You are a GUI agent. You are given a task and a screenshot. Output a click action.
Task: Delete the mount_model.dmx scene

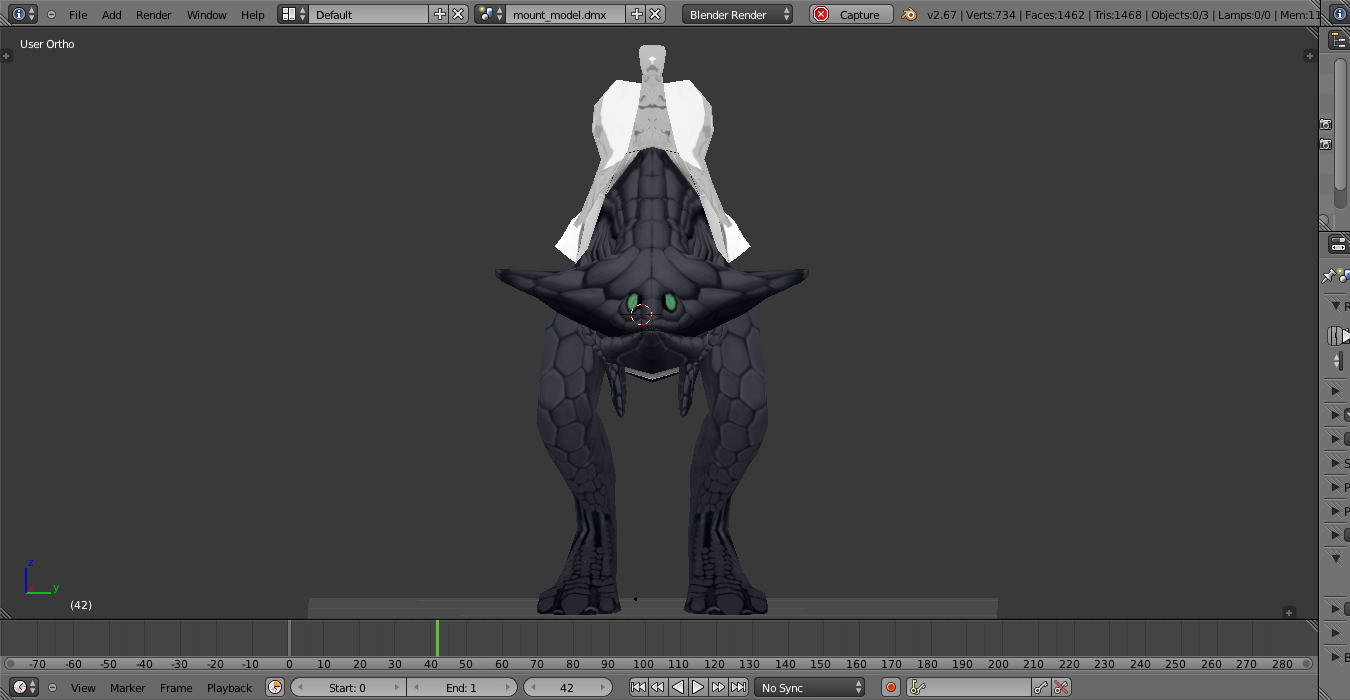coord(655,14)
